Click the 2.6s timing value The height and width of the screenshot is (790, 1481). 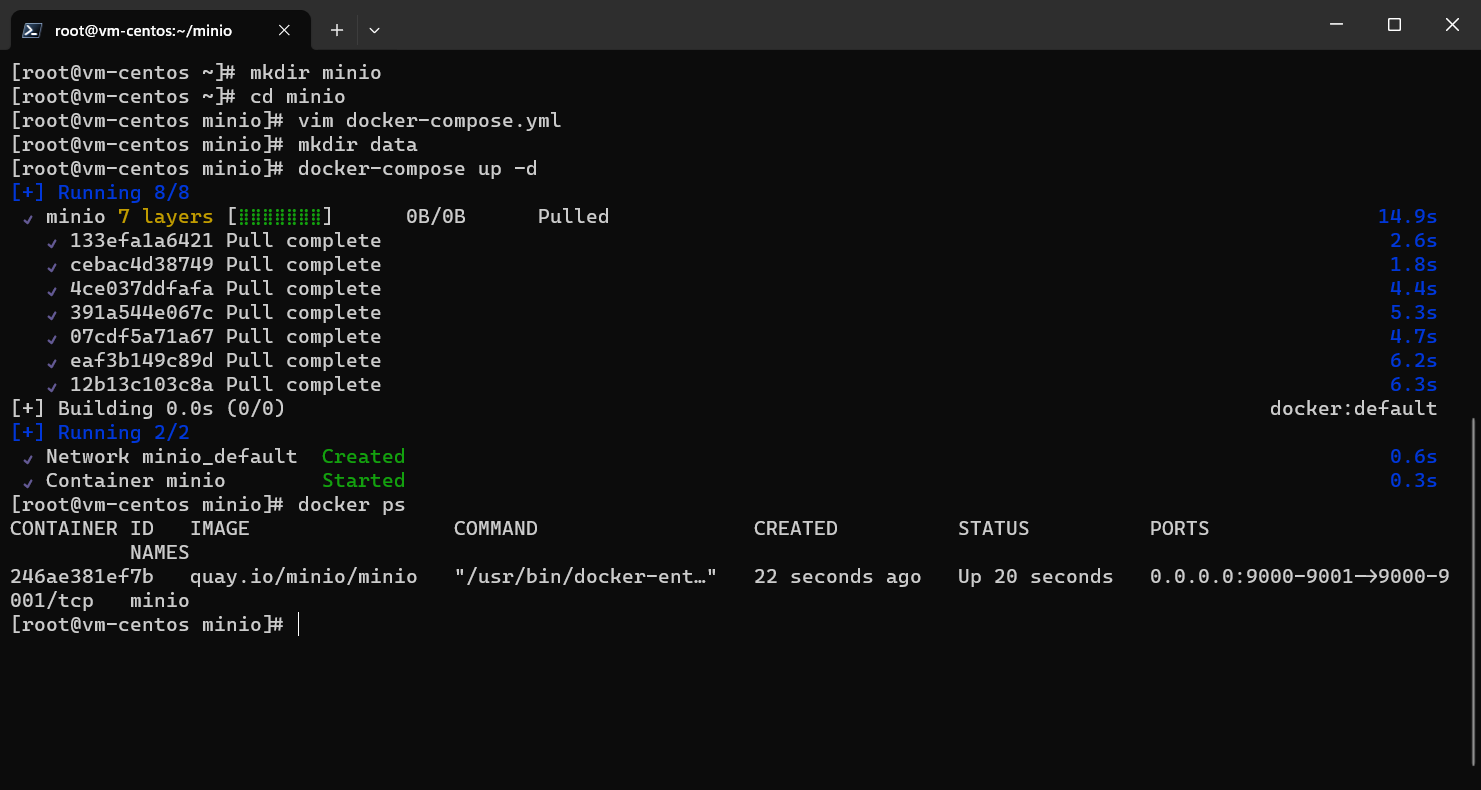tap(1413, 241)
